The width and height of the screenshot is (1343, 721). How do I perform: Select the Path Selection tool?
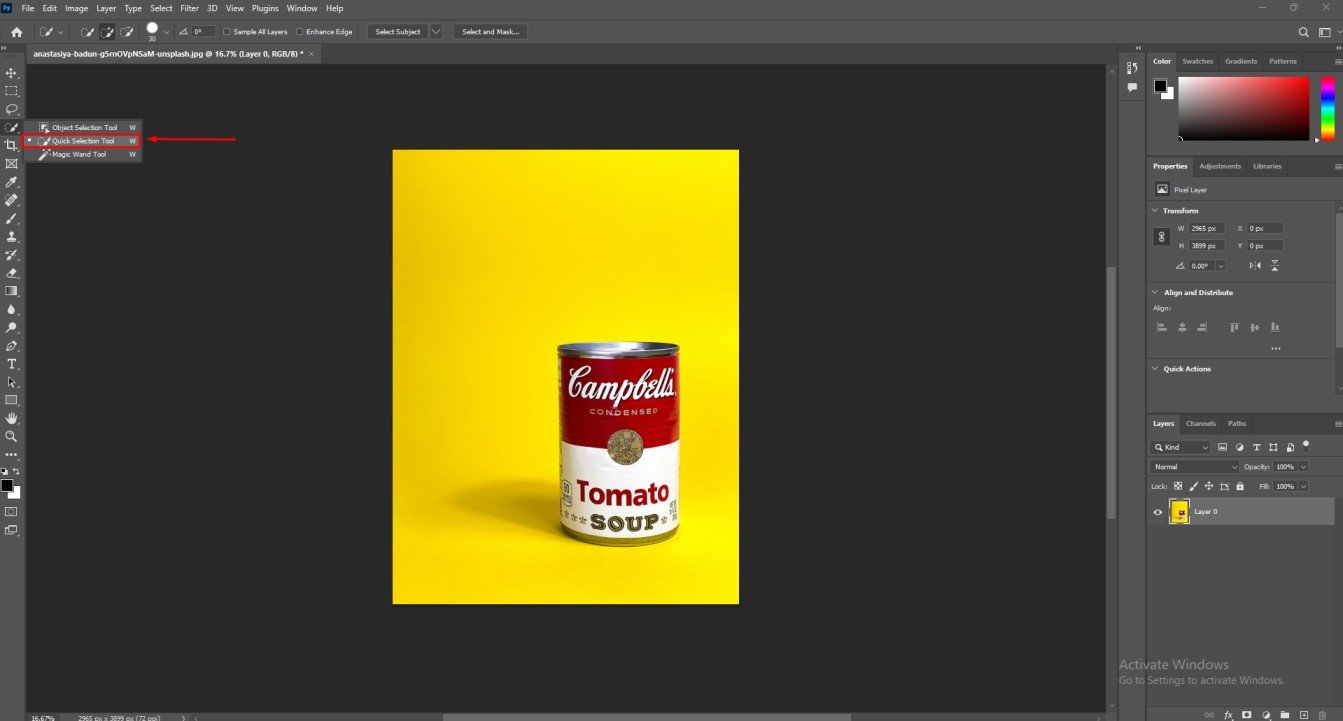(x=12, y=382)
